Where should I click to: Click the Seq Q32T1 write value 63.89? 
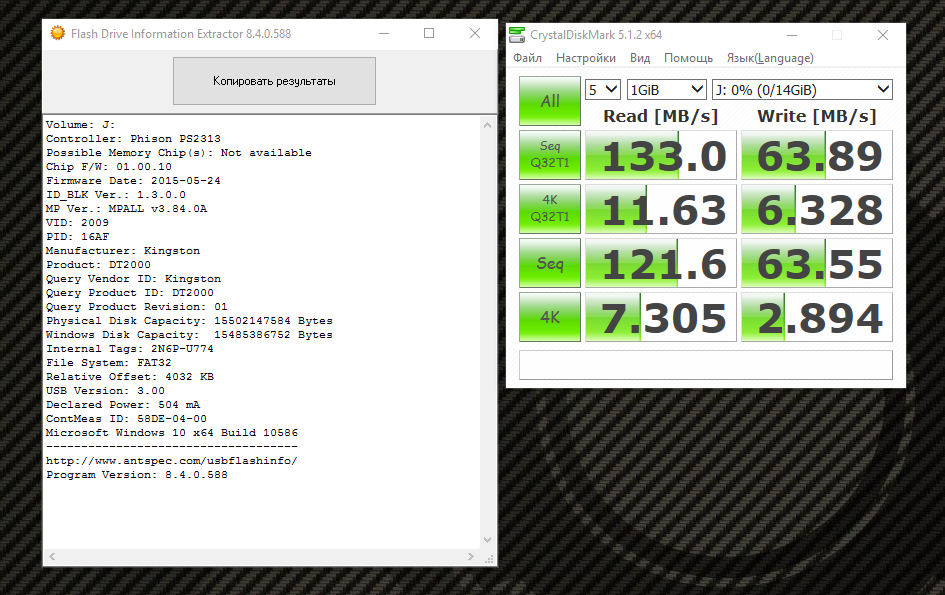817,155
